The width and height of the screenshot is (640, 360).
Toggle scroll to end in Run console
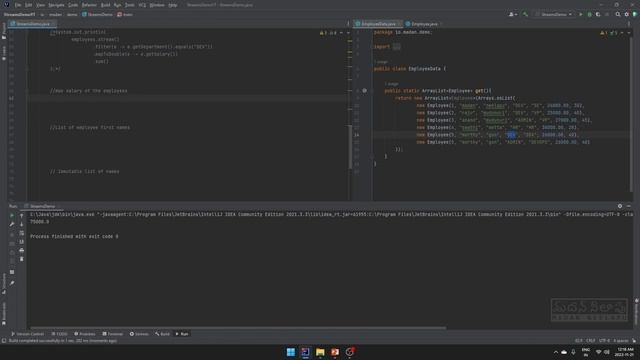22,242
